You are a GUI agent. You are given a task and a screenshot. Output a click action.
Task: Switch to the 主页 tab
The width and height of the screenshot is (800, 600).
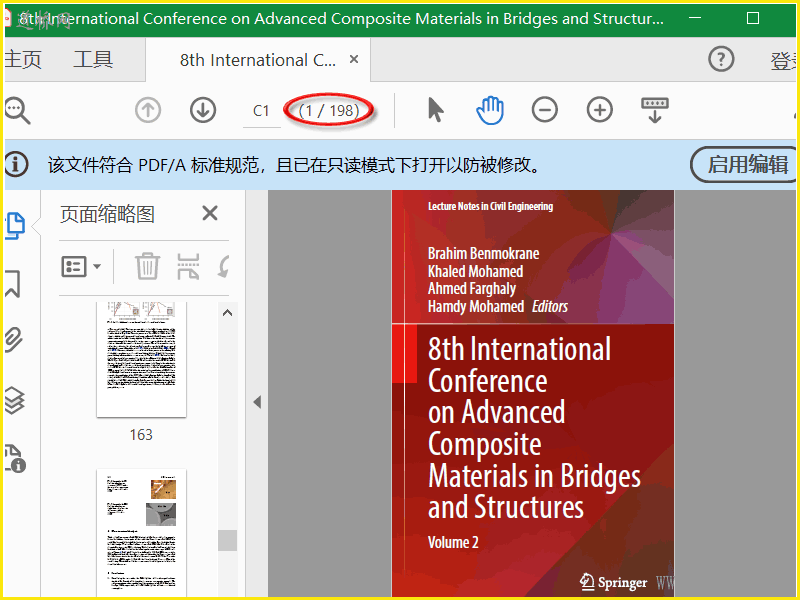pos(22,60)
